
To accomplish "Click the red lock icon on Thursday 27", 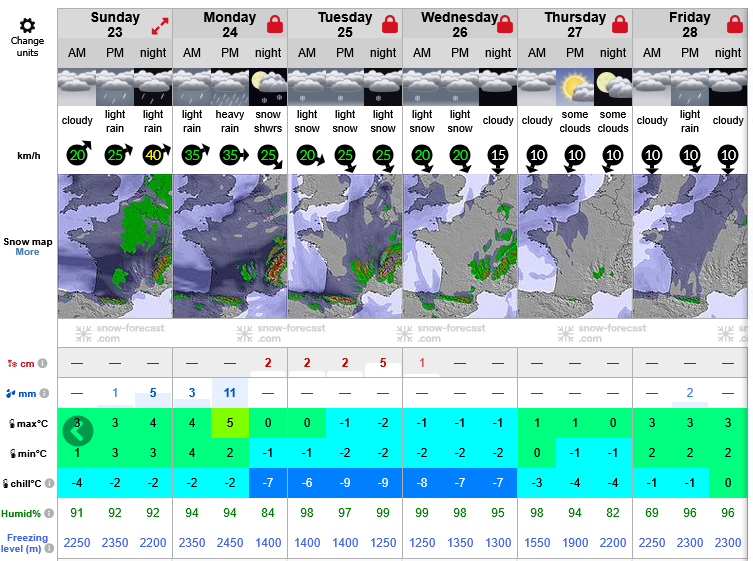I will (619, 24).
